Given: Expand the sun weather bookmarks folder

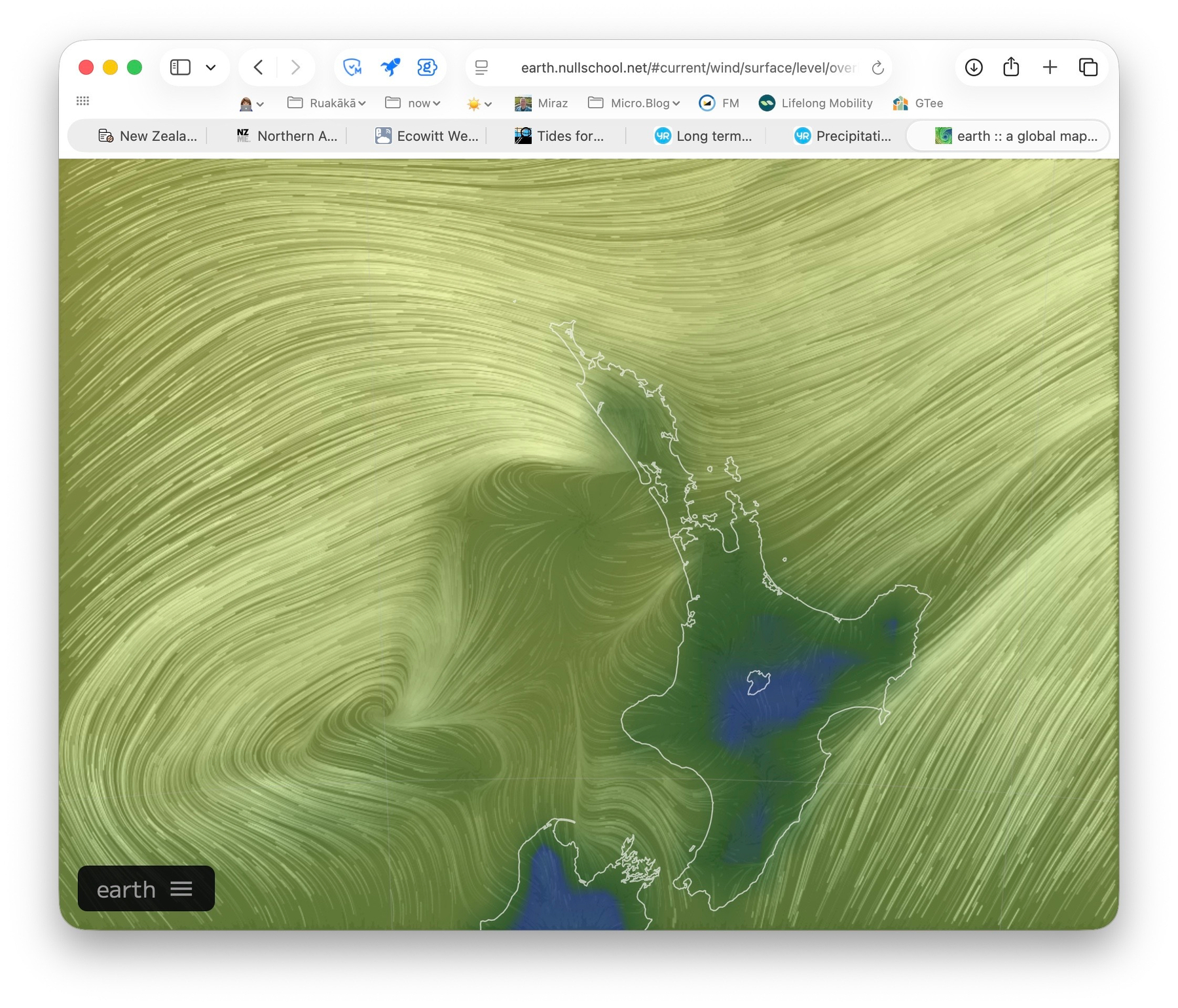Looking at the screenshot, I should [479, 103].
